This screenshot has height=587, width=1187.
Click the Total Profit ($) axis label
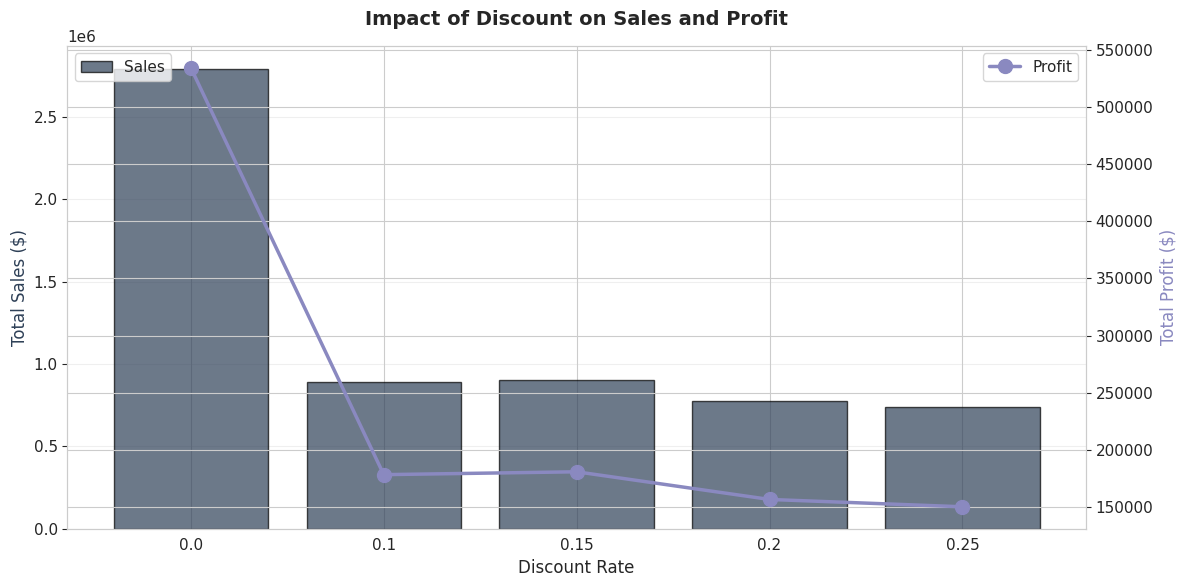pos(1167,288)
